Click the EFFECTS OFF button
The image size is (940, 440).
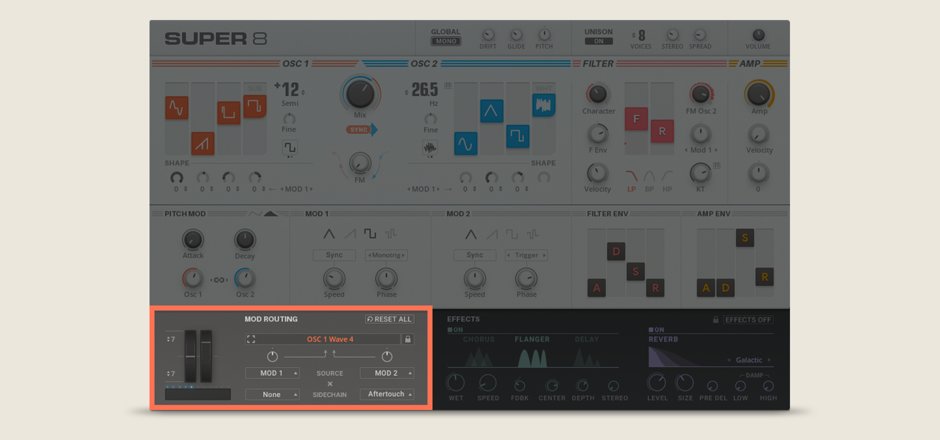coord(749,320)
